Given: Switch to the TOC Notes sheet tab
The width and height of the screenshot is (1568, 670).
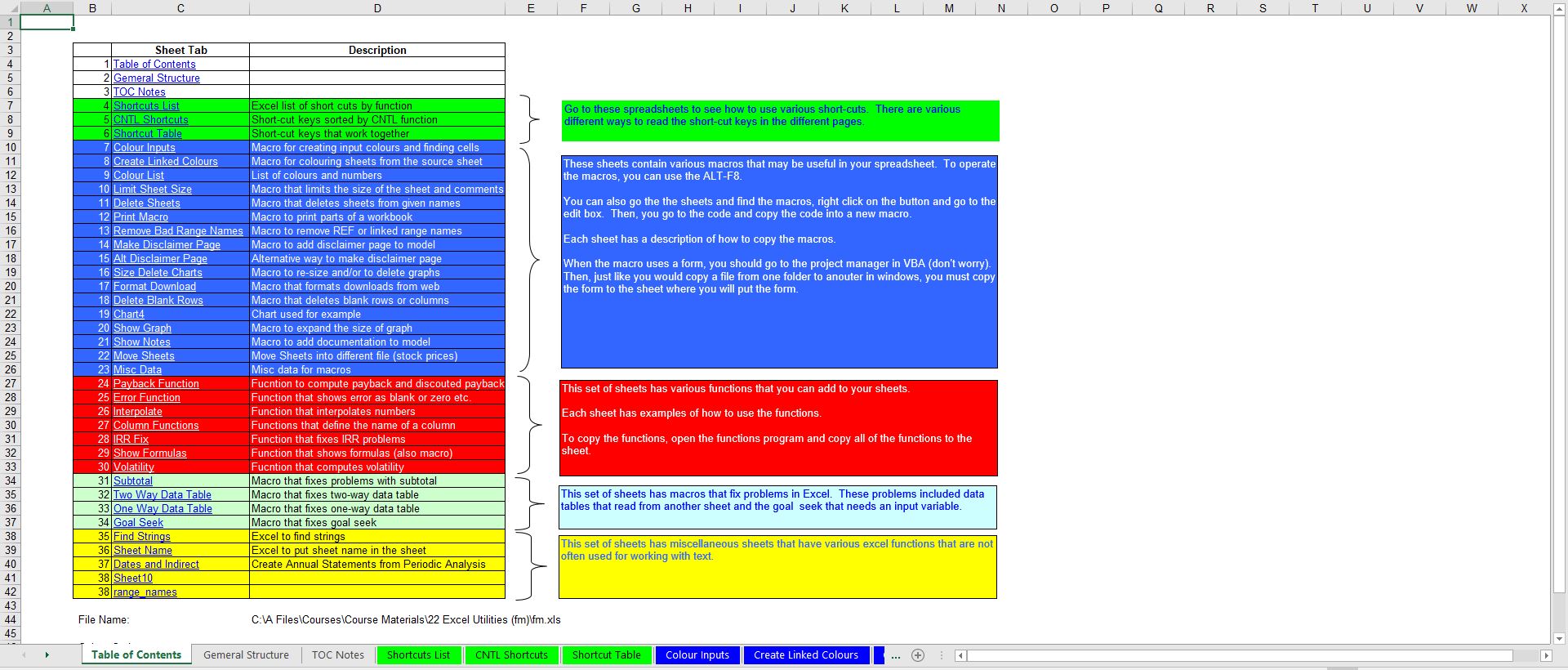Looking at the screenshot, I should (338, 655).
